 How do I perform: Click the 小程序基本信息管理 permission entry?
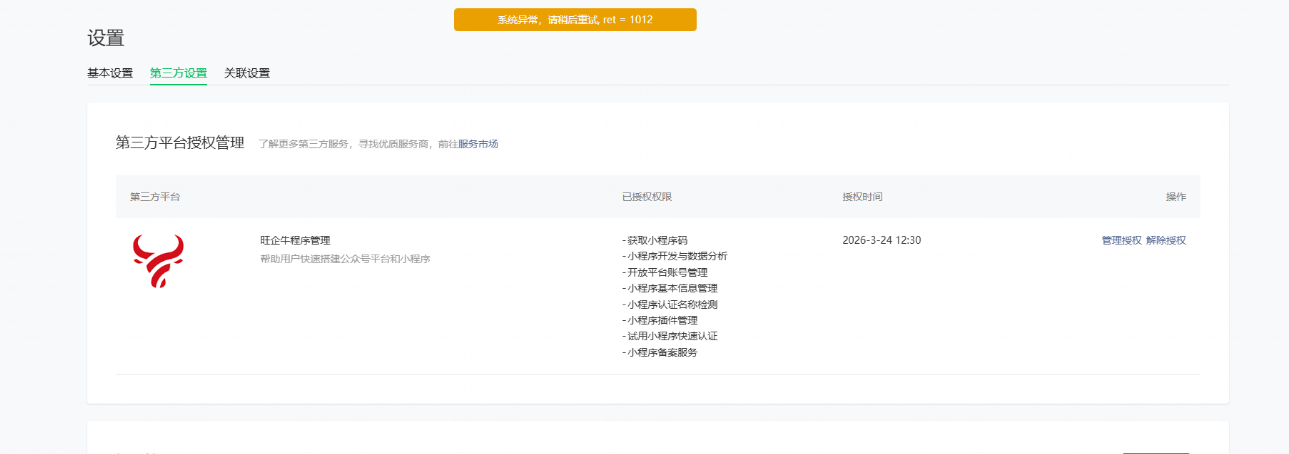(x=670, y=288)
